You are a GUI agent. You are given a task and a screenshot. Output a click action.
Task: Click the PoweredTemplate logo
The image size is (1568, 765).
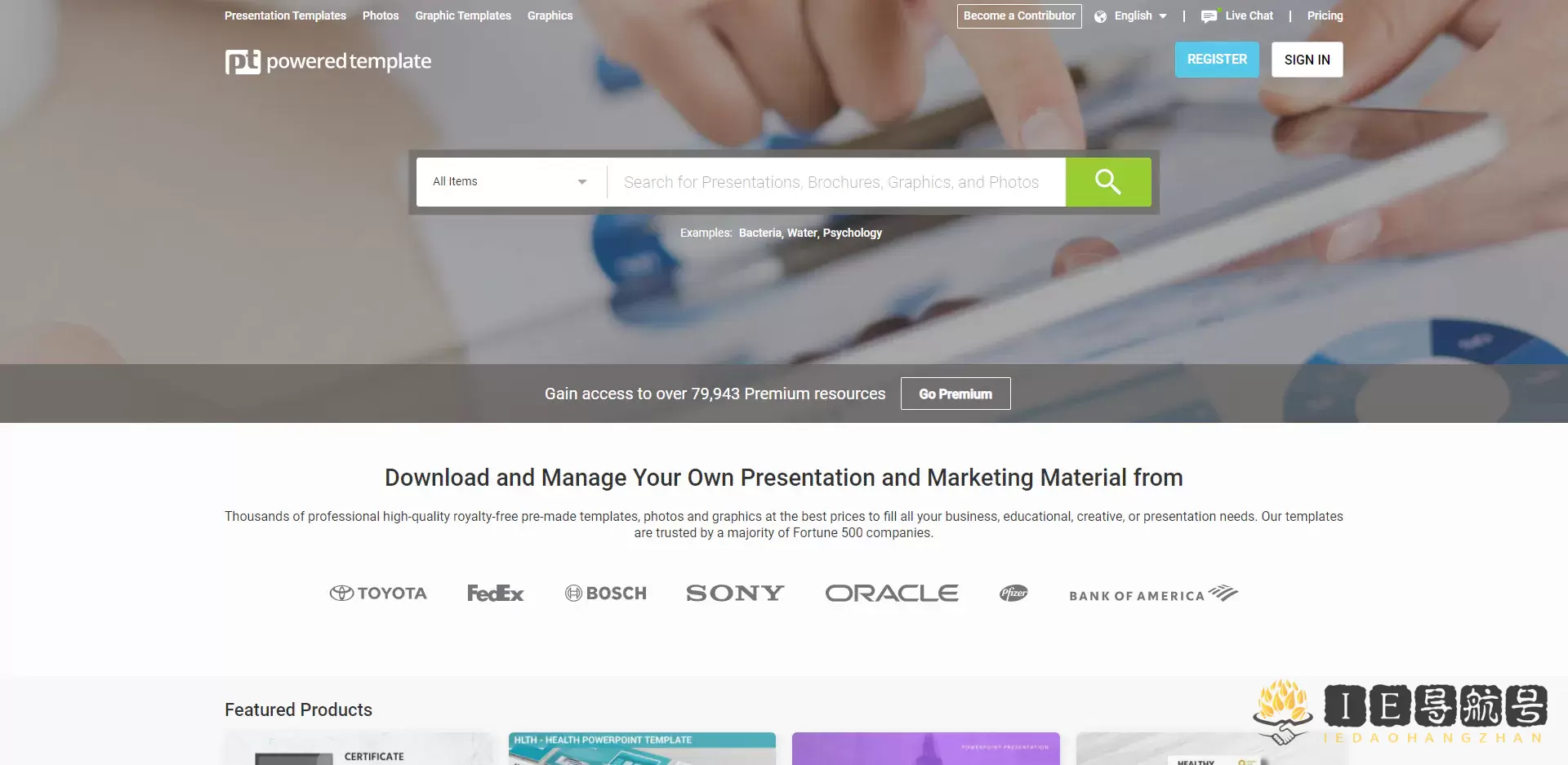[327, 62]
